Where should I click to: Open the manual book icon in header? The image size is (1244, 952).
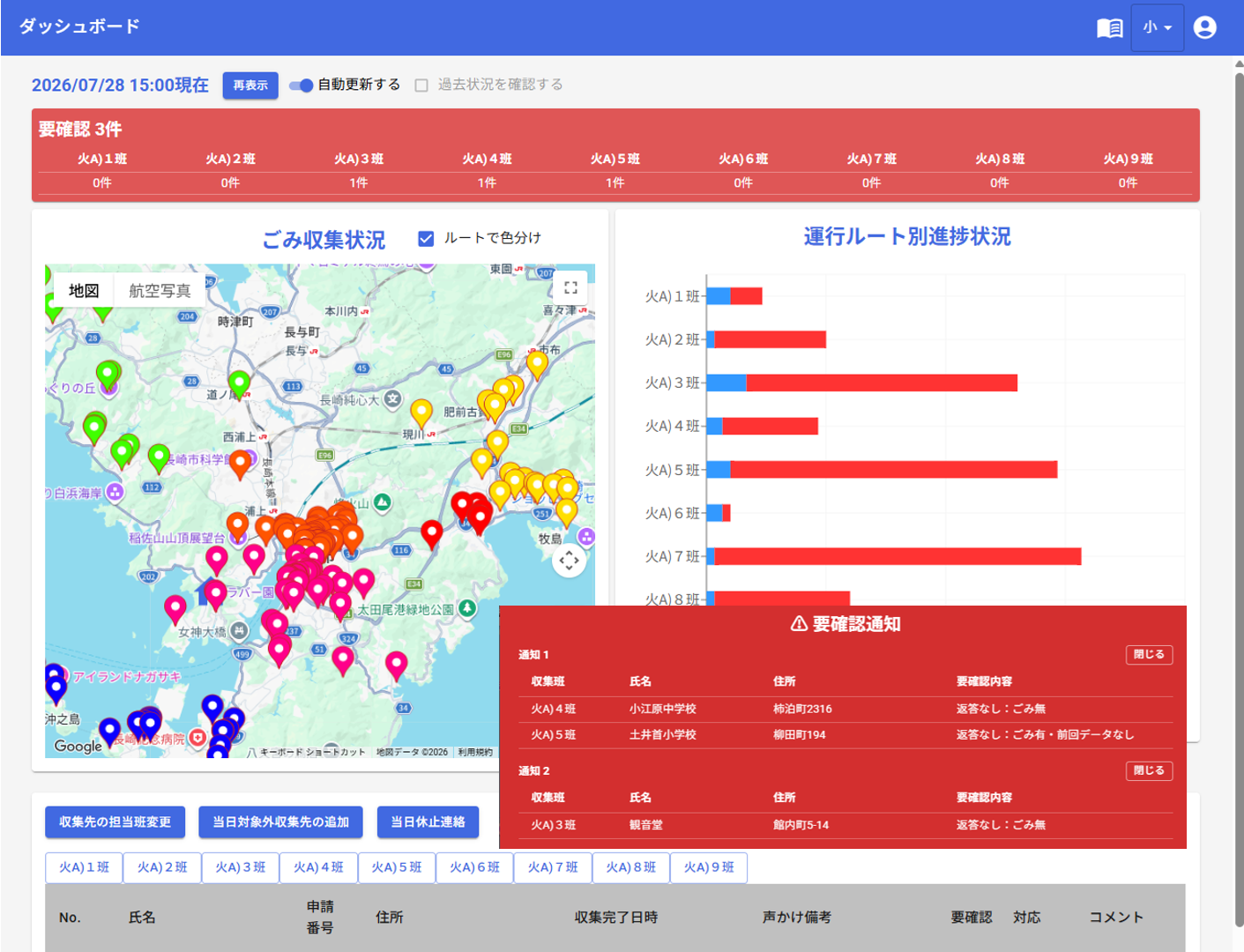[x=1109, y=27]
